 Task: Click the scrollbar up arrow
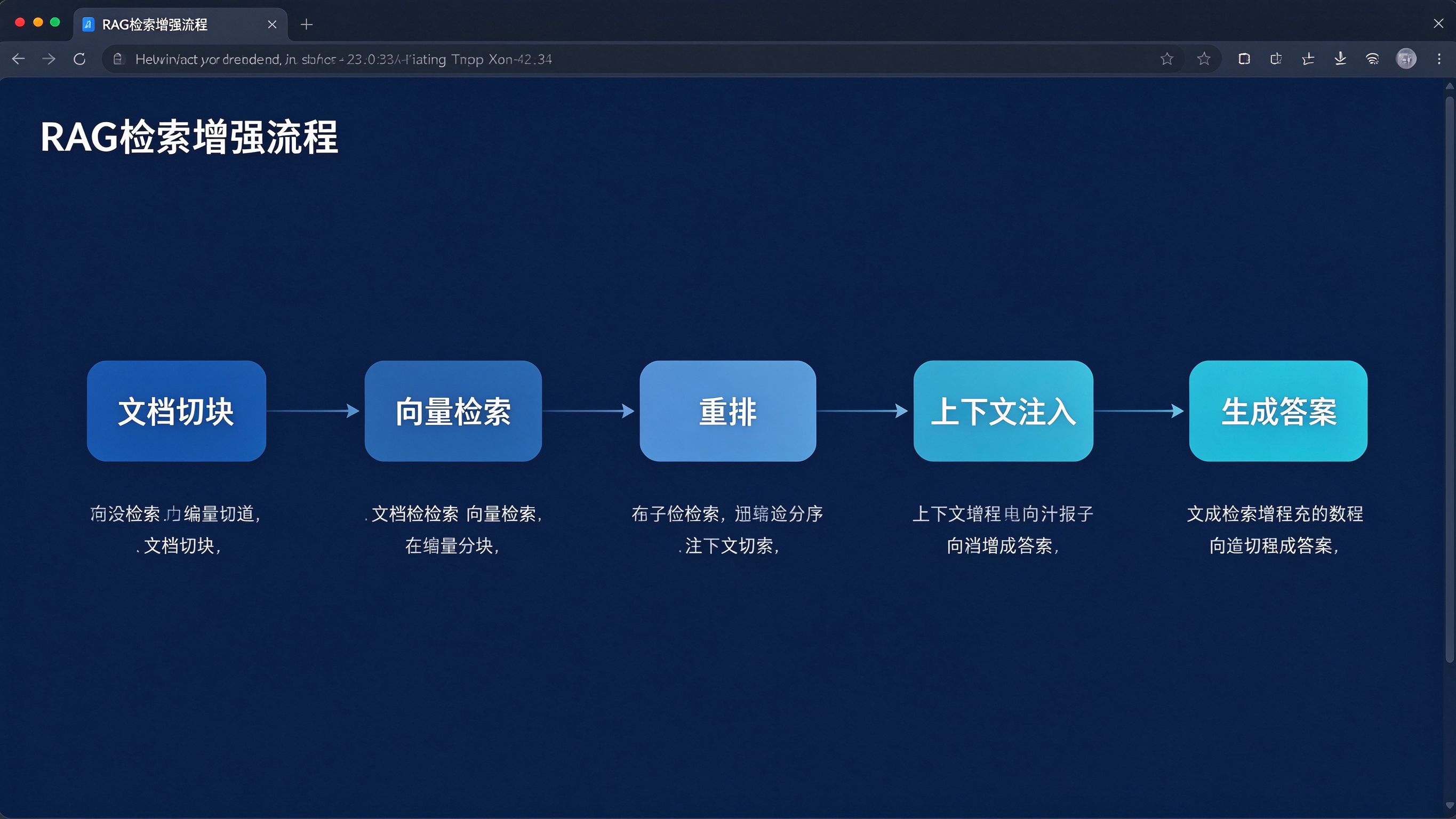coord(1449,86)
